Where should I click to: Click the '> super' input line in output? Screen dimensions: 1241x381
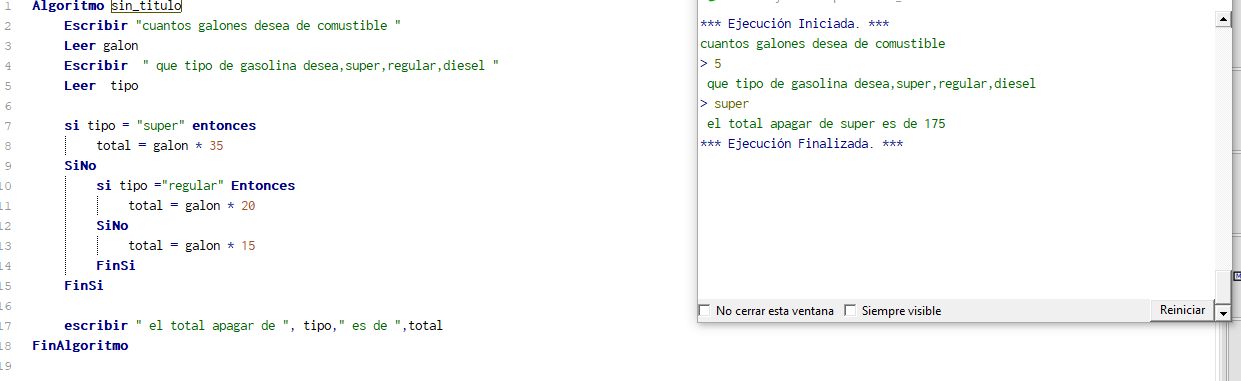tap(725, 104)
